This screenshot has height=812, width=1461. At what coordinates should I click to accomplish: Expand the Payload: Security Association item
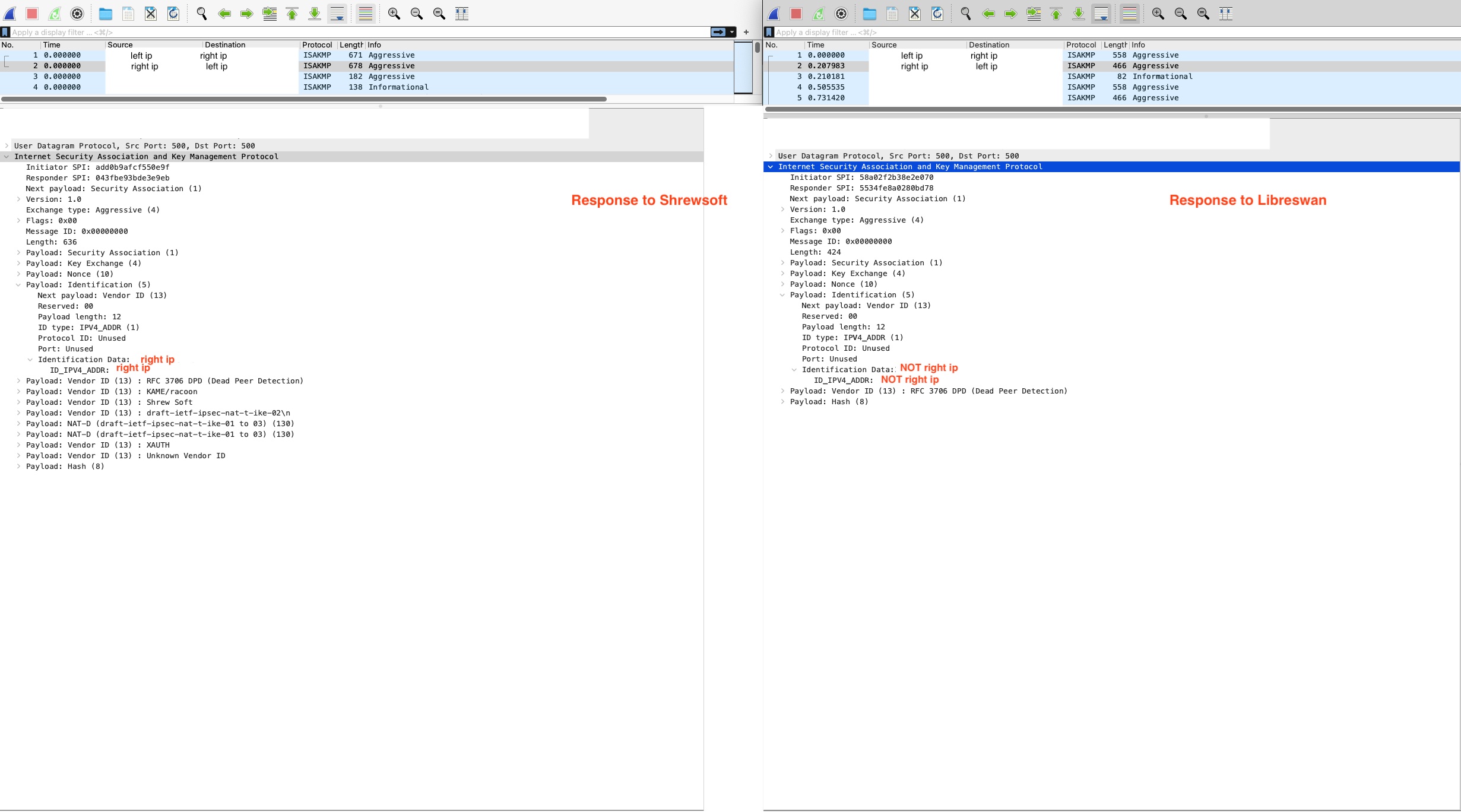pos(18,252)
